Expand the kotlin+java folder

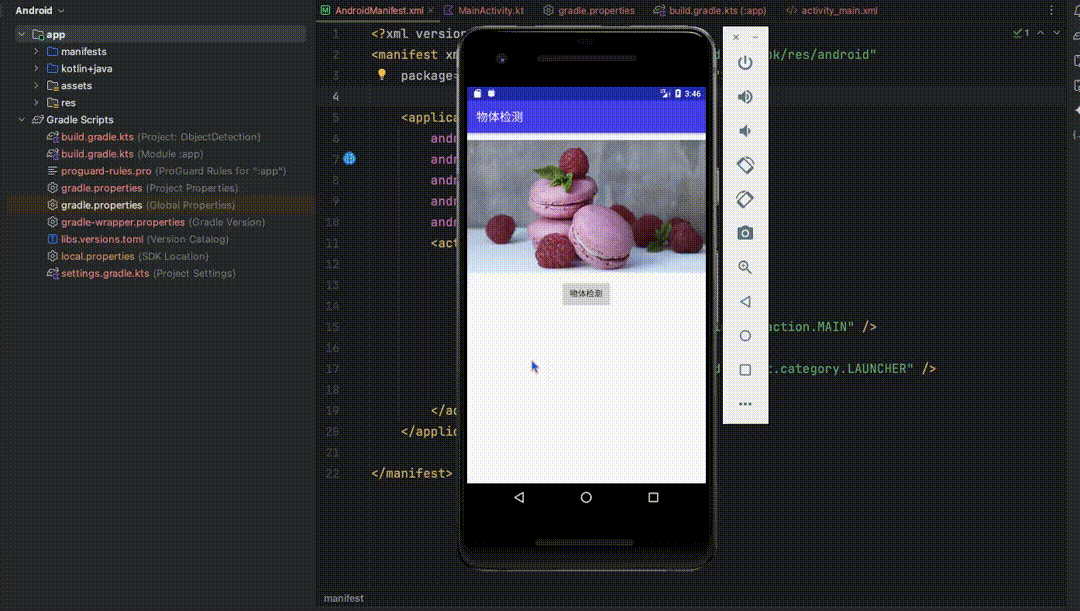coord(37,69)
